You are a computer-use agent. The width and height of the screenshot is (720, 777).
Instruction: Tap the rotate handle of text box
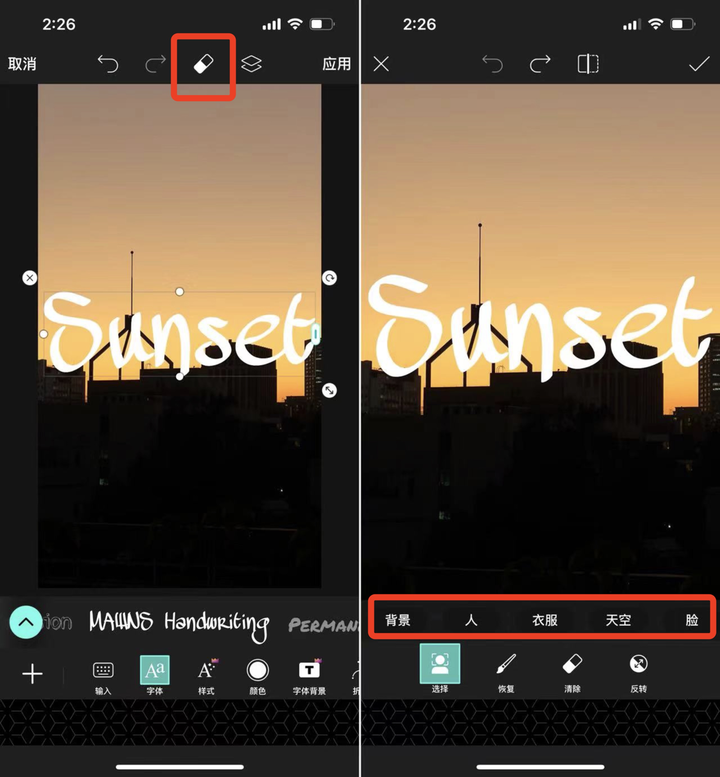pyautogui.click(x=330, y=278)
